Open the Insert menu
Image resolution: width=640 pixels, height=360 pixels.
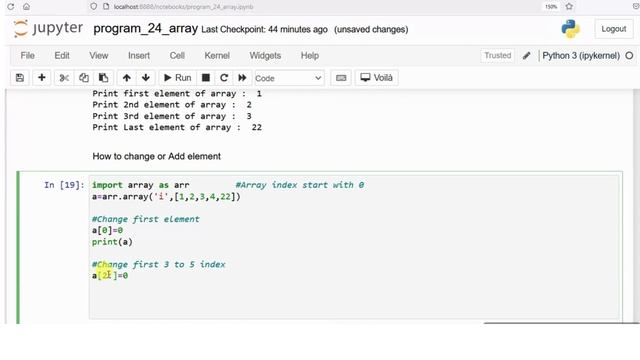139,56
